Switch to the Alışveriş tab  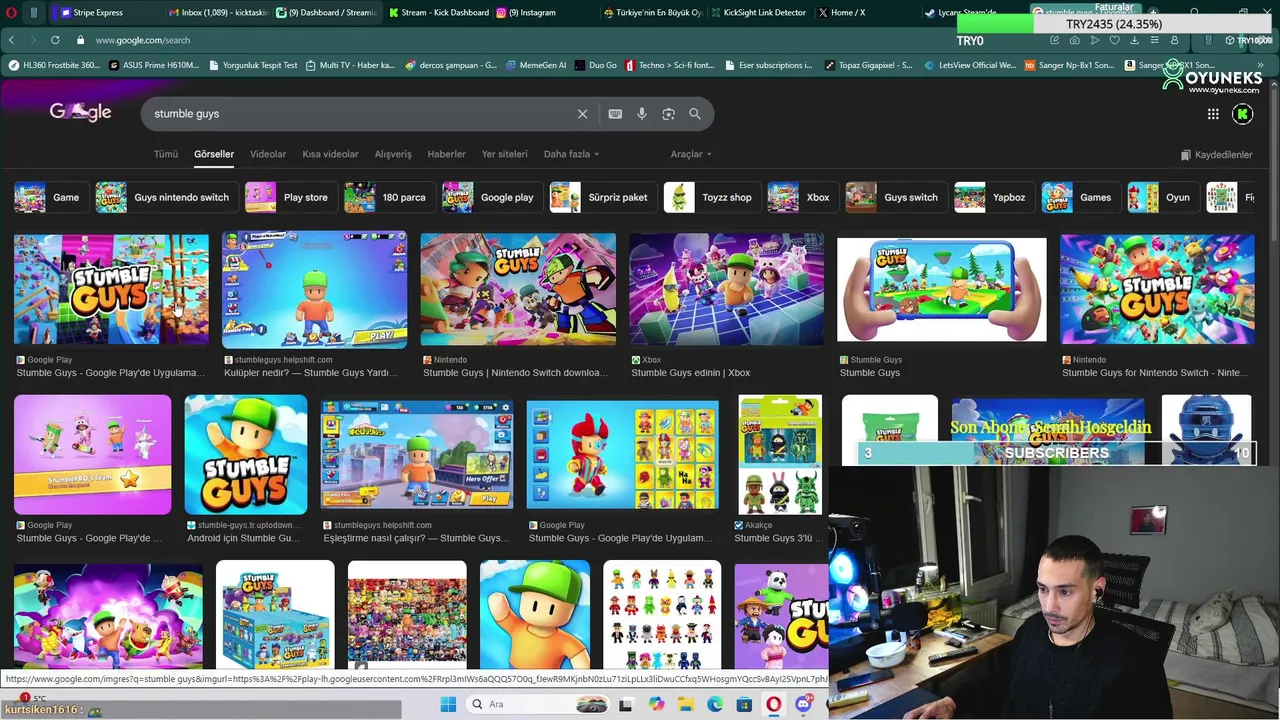(x=393, y=154)
